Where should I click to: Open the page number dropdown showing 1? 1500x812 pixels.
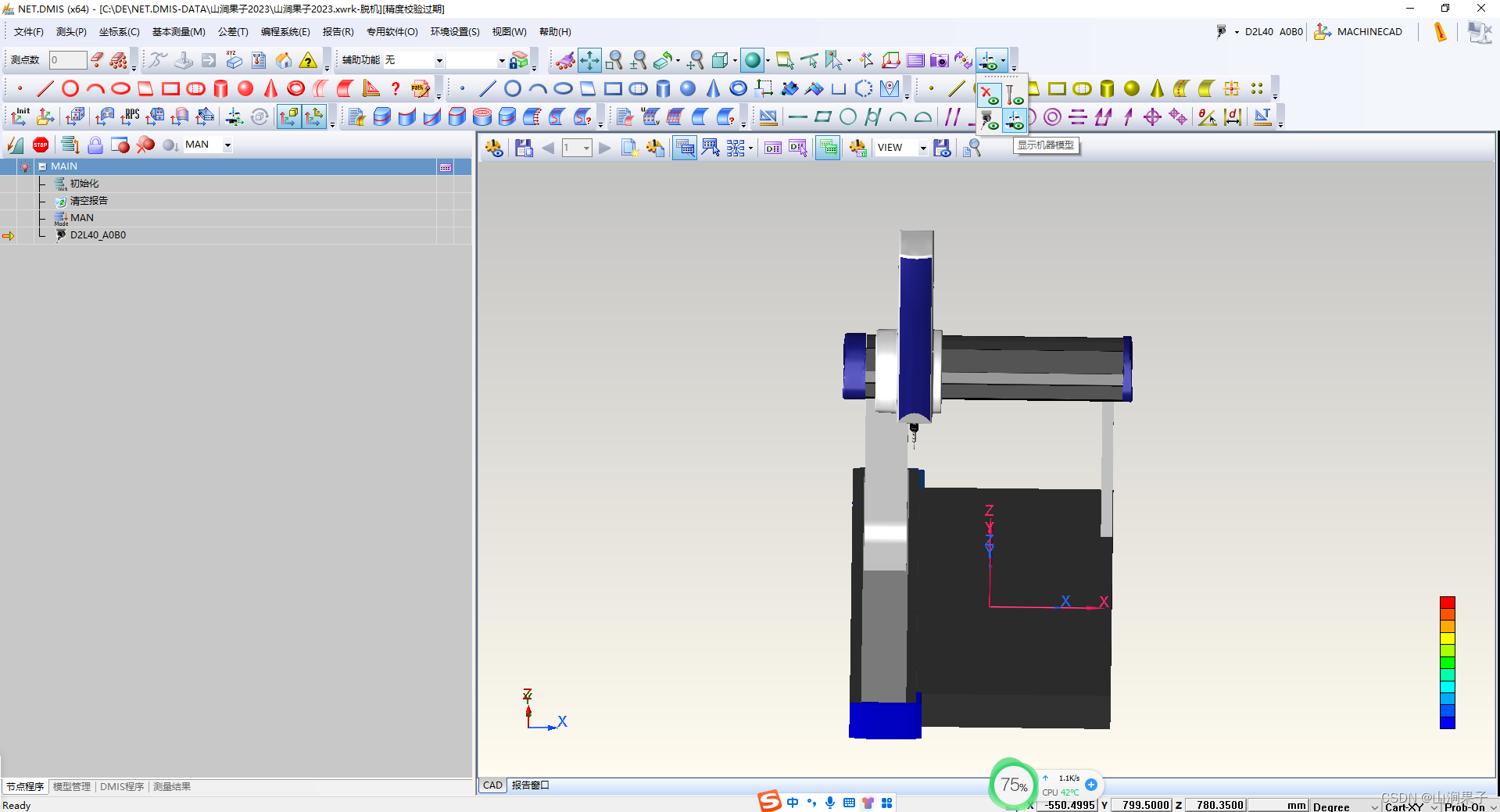(586, 148)
